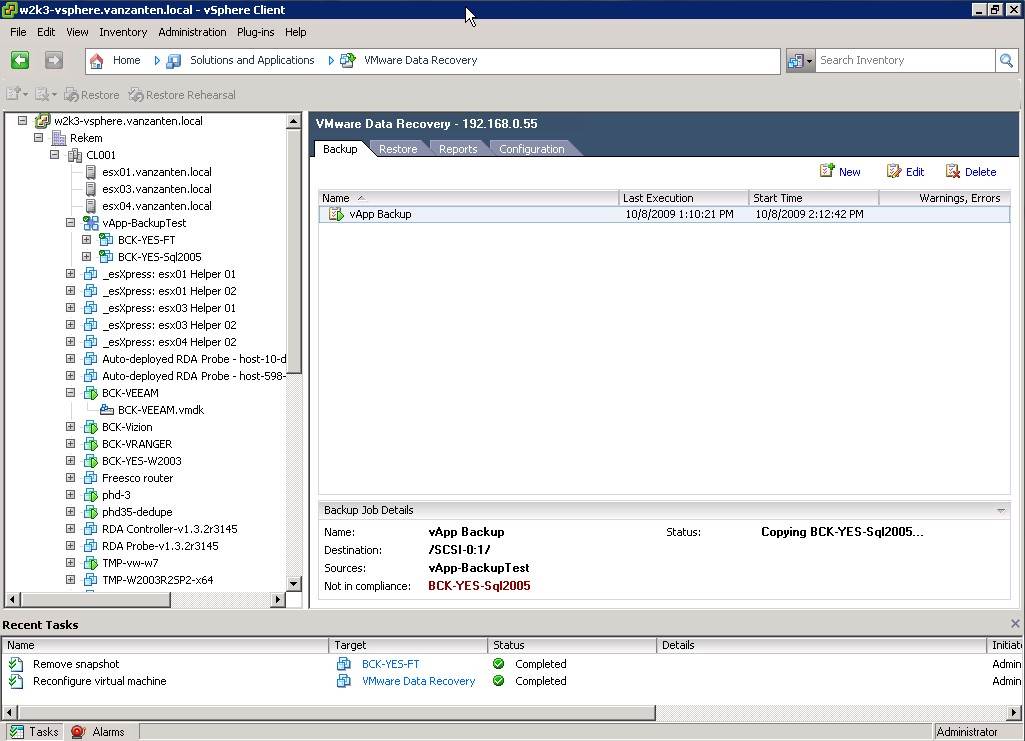
Task: Select the esx01.vanzanten.local host icon
Action: 91,172
